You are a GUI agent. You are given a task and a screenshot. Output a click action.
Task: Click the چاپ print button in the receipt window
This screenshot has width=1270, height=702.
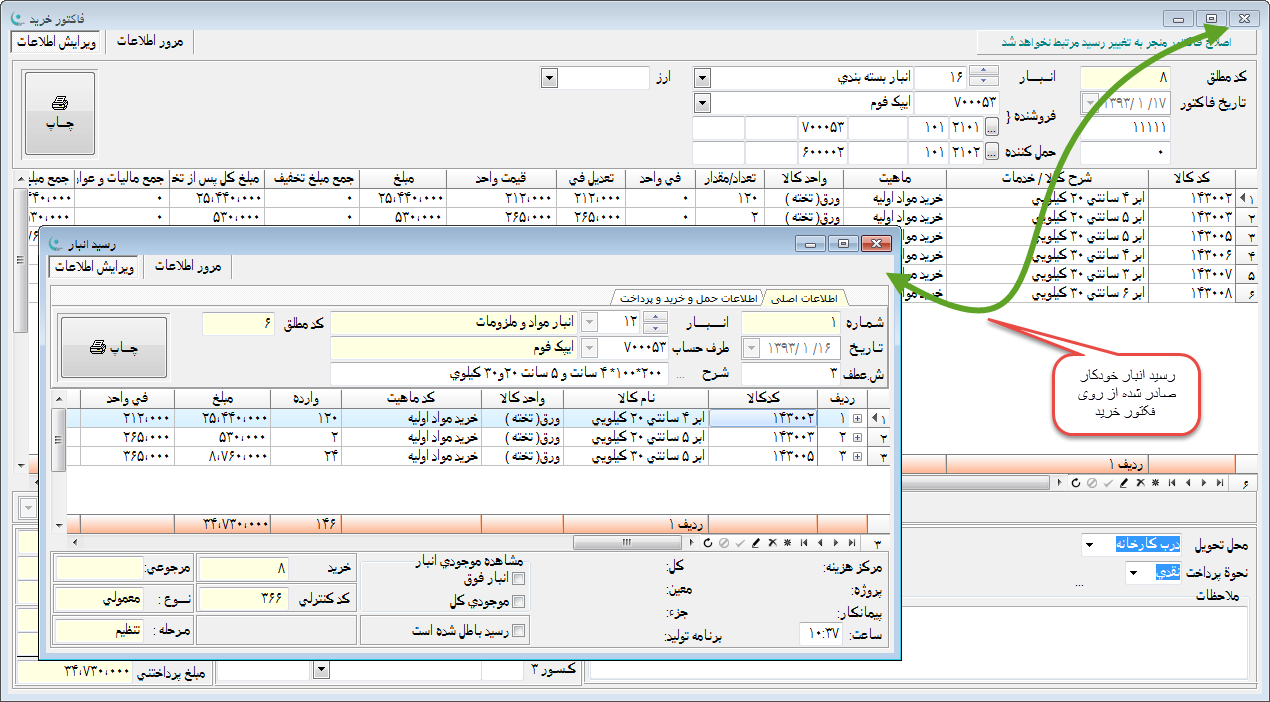(113, 347)
